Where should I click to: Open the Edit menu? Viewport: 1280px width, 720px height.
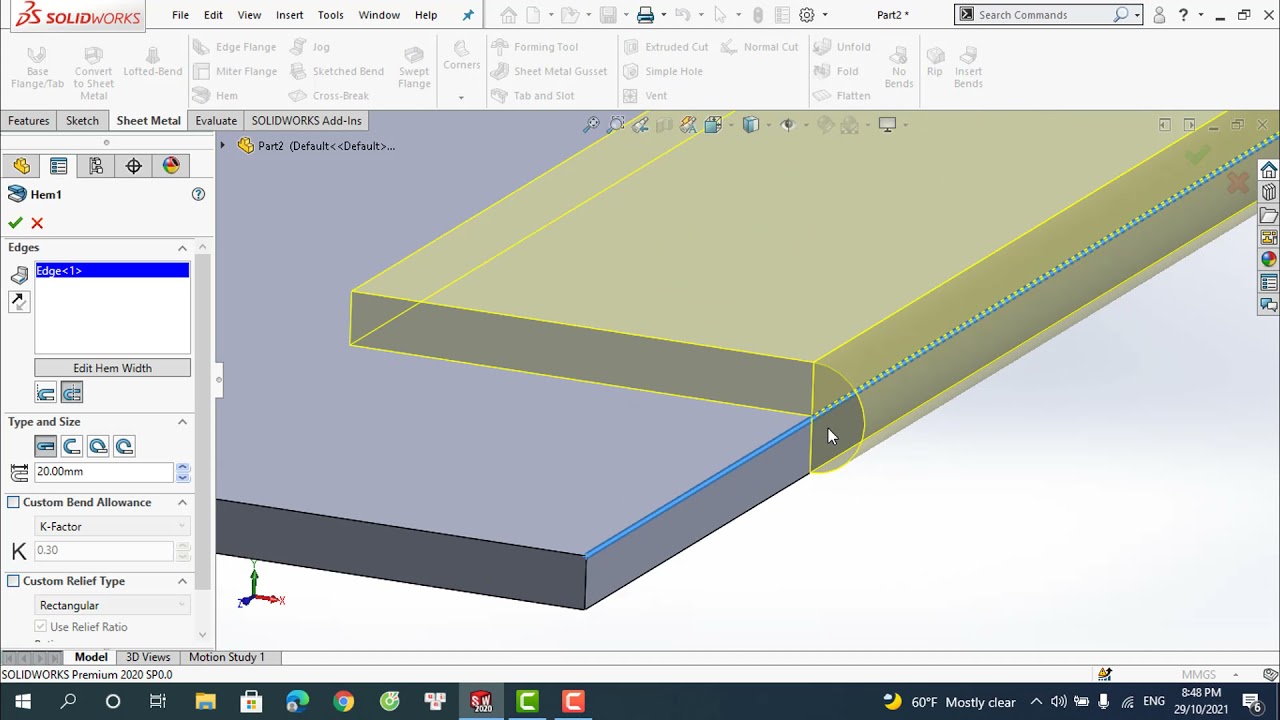pyautogui.click(x=213, y=15)
